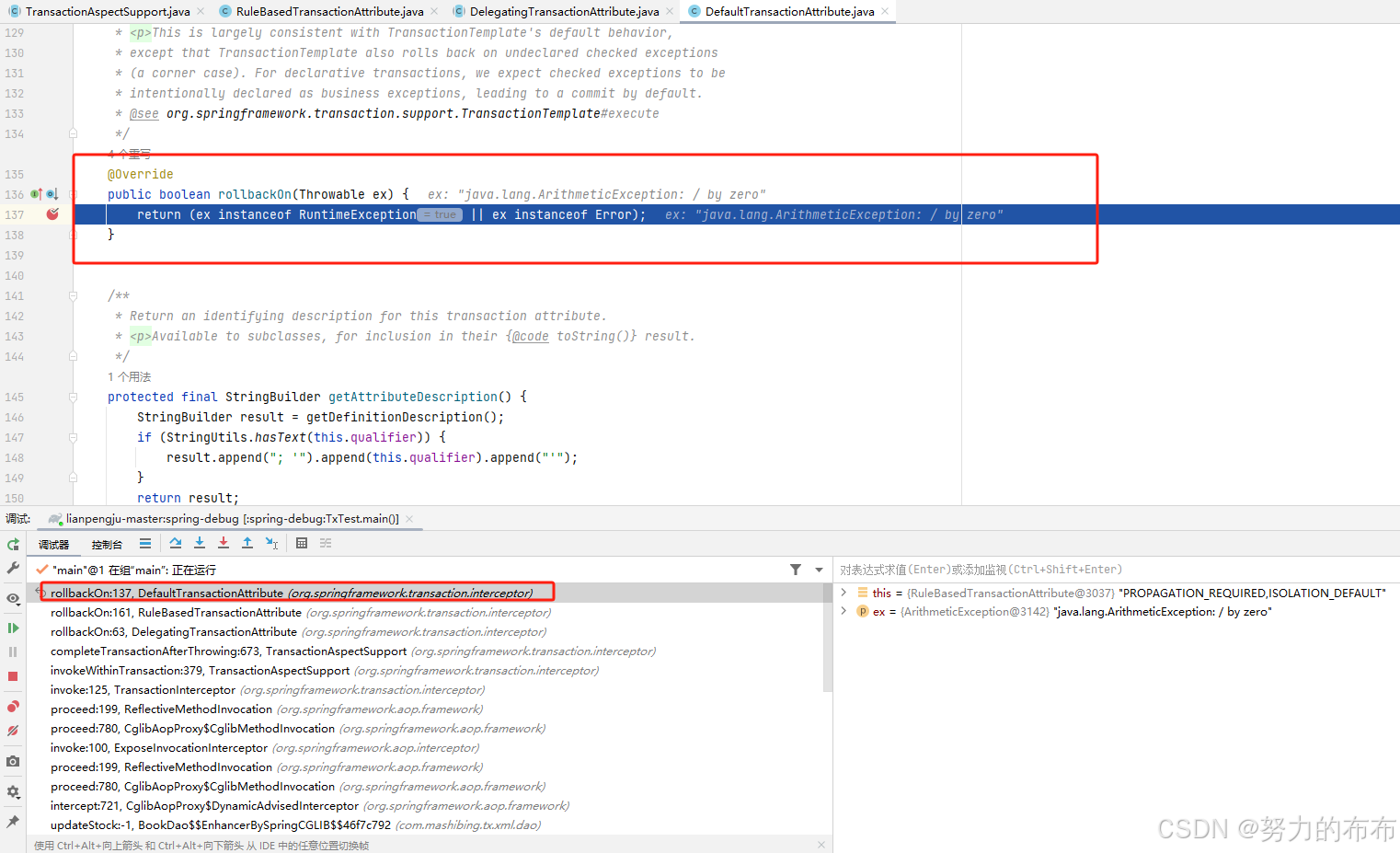Click Run to Cursor icon

pyautogui.click(x=271, y=544)
